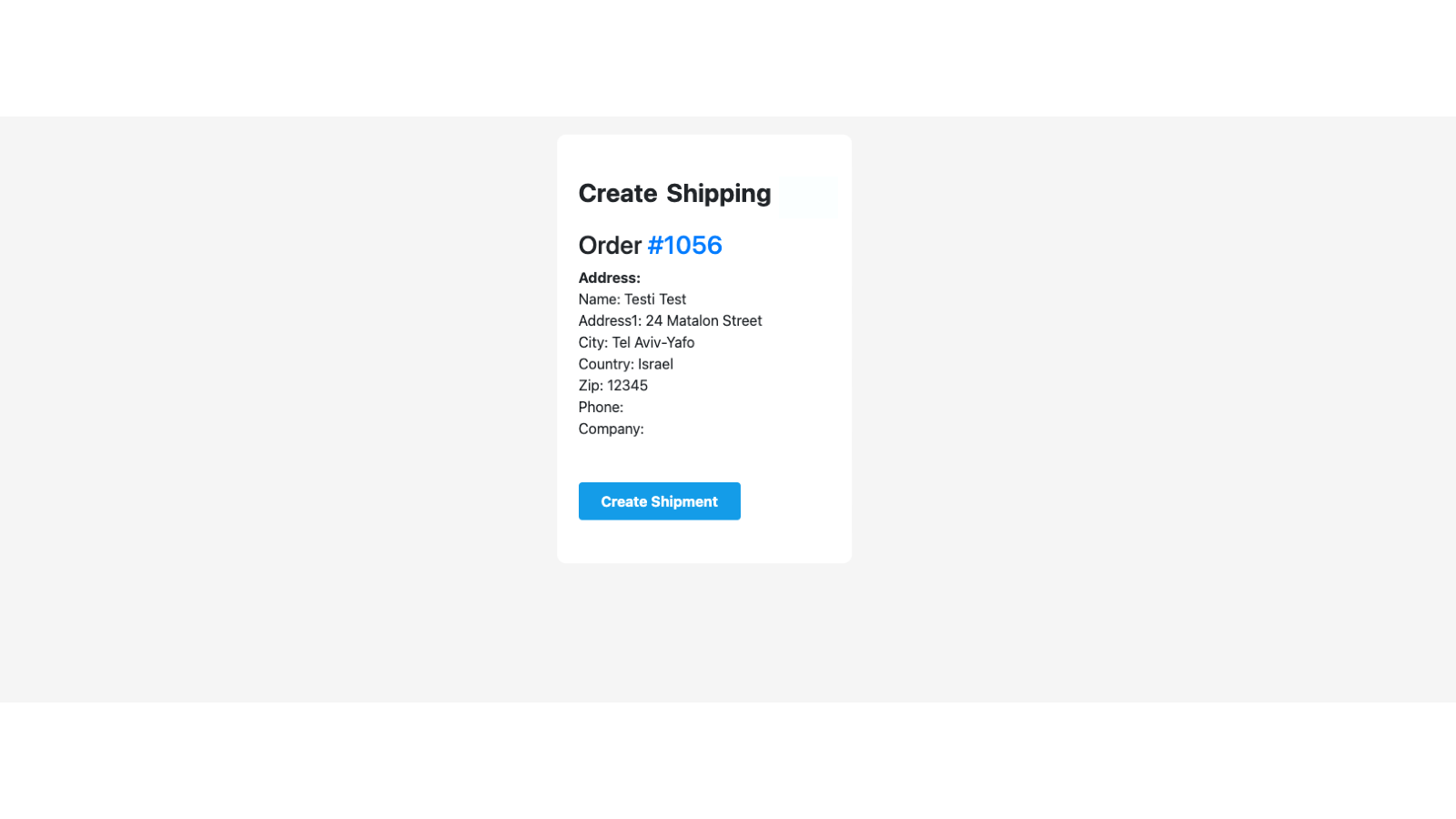The image size is (1456, 819).
Task: Click the empty "Company:" label
Action: 611,429
